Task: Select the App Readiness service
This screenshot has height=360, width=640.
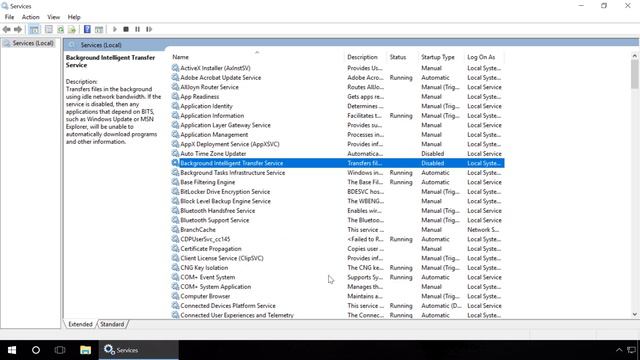Action: (200, 97)
